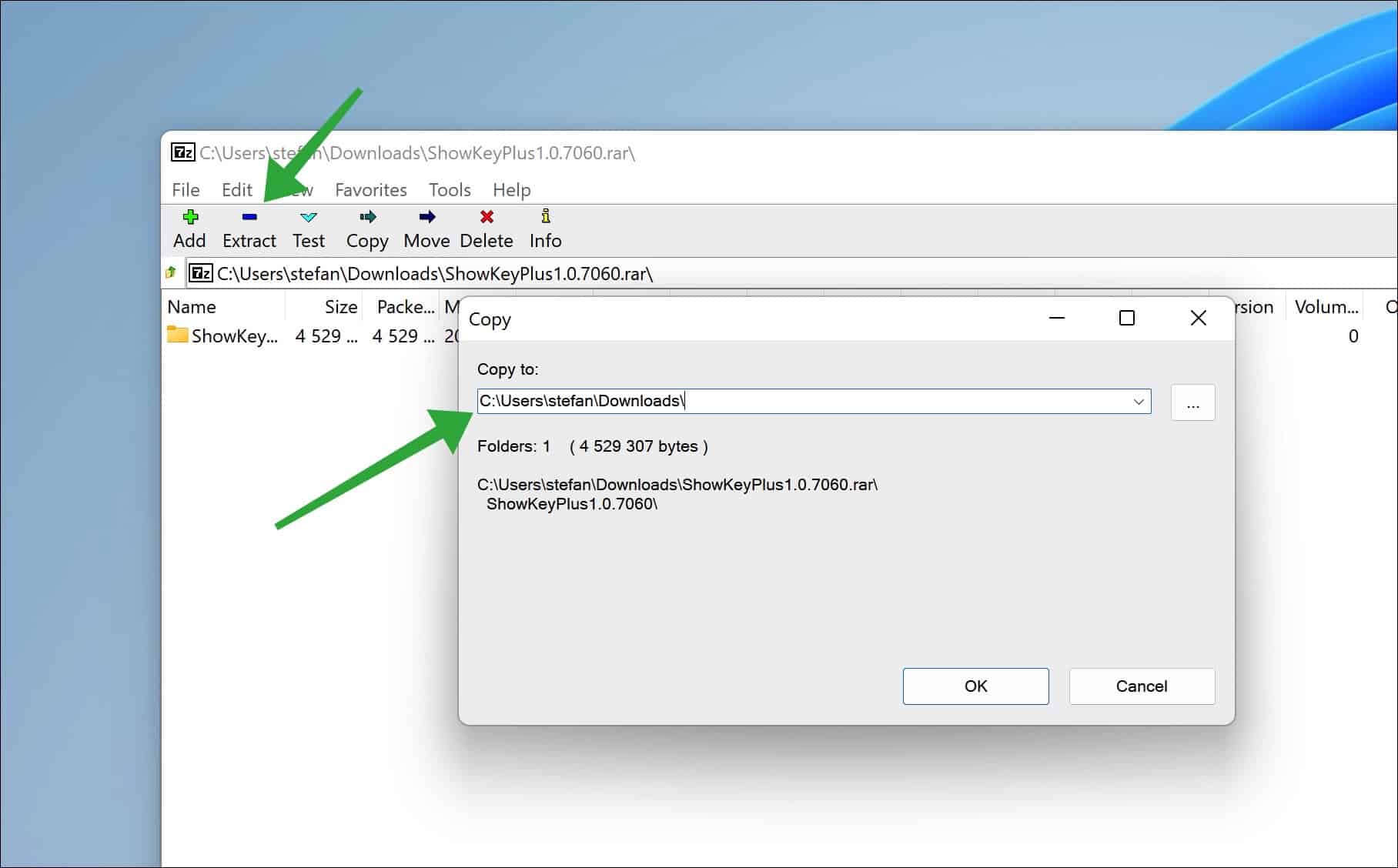The width and height of the screenshot is (1398, 868).
Task: Click the Move toolbar icon
Action: 426,227
